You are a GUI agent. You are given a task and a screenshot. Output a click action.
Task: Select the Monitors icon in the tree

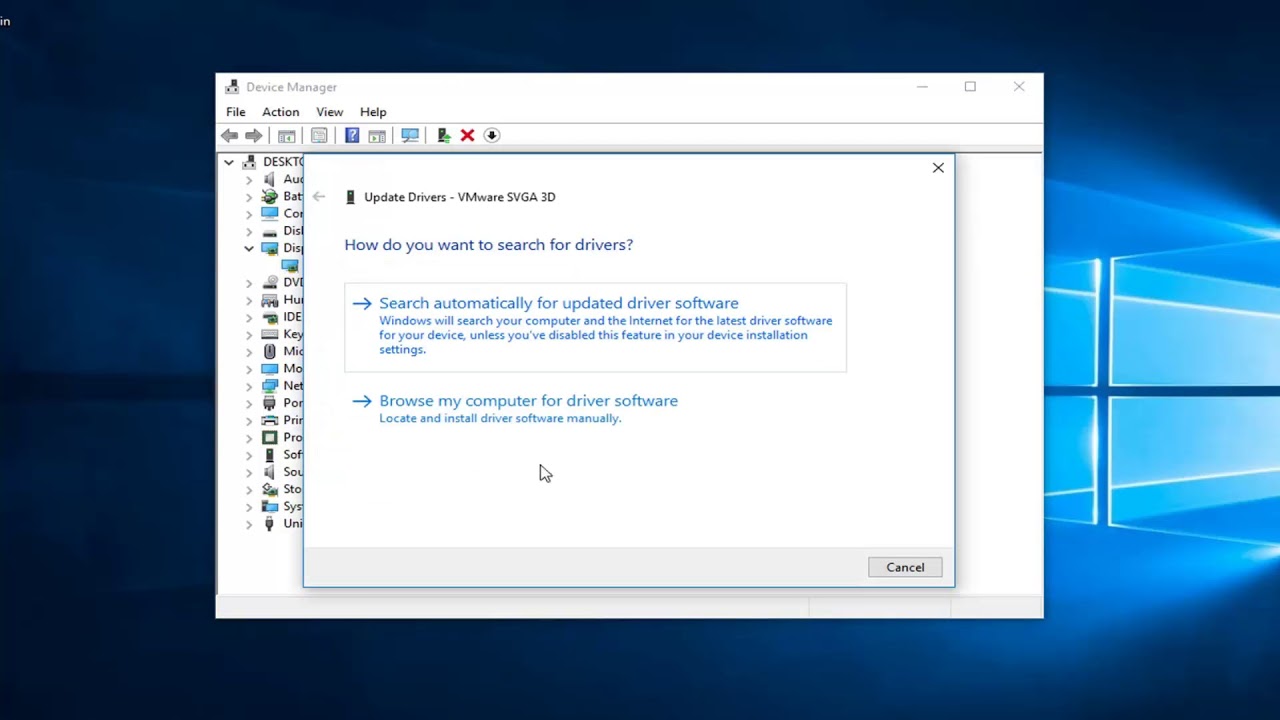pos(270,368)
